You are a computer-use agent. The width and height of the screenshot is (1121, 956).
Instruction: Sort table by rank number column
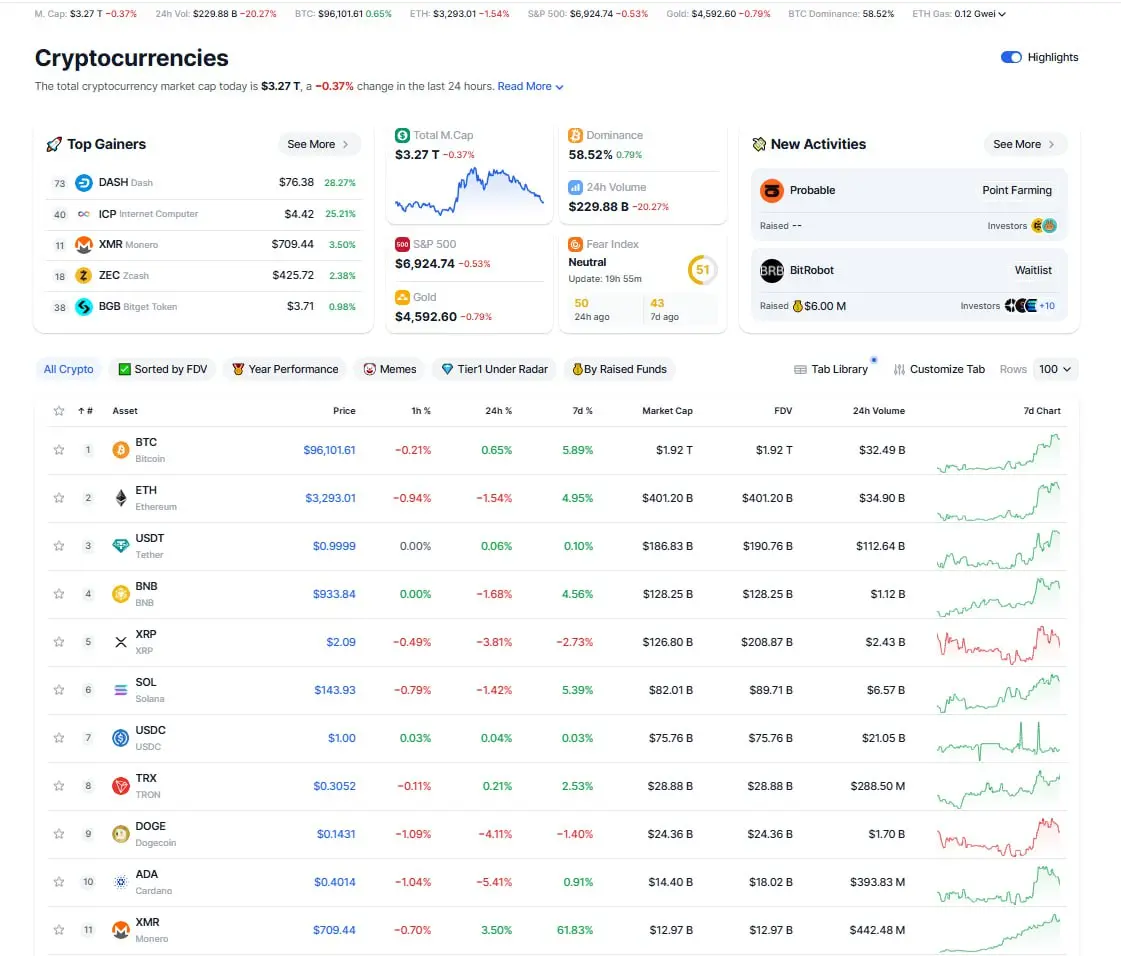tap(86, 410)
